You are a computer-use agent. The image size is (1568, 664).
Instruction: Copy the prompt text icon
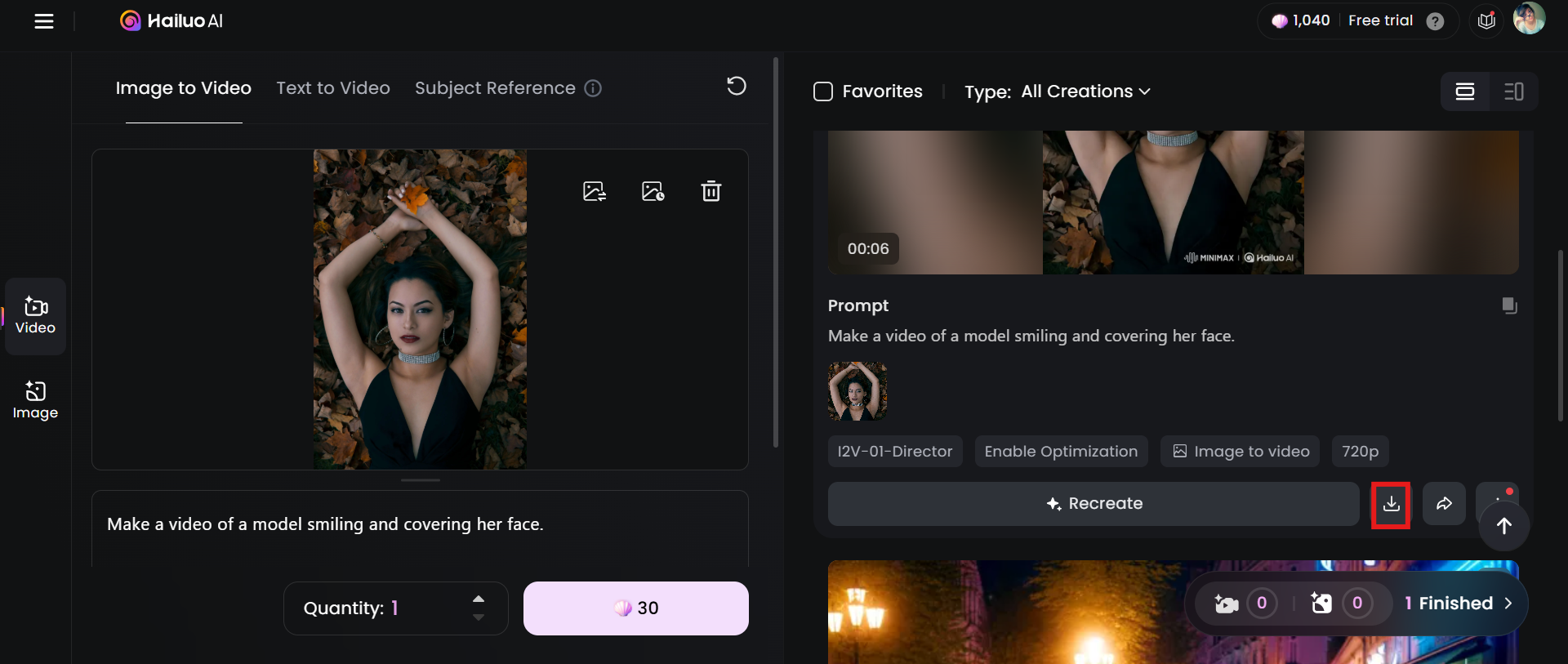pyautogui.click(x=1508, y=305)
